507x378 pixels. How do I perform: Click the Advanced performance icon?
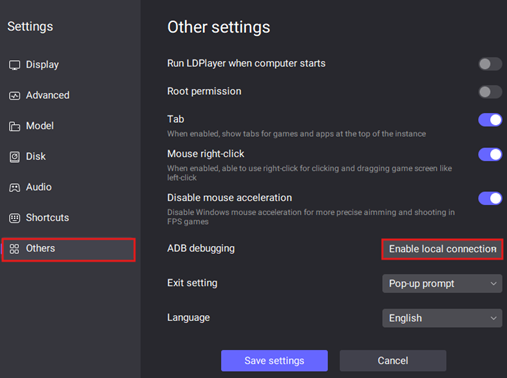[x=14, y=96]
